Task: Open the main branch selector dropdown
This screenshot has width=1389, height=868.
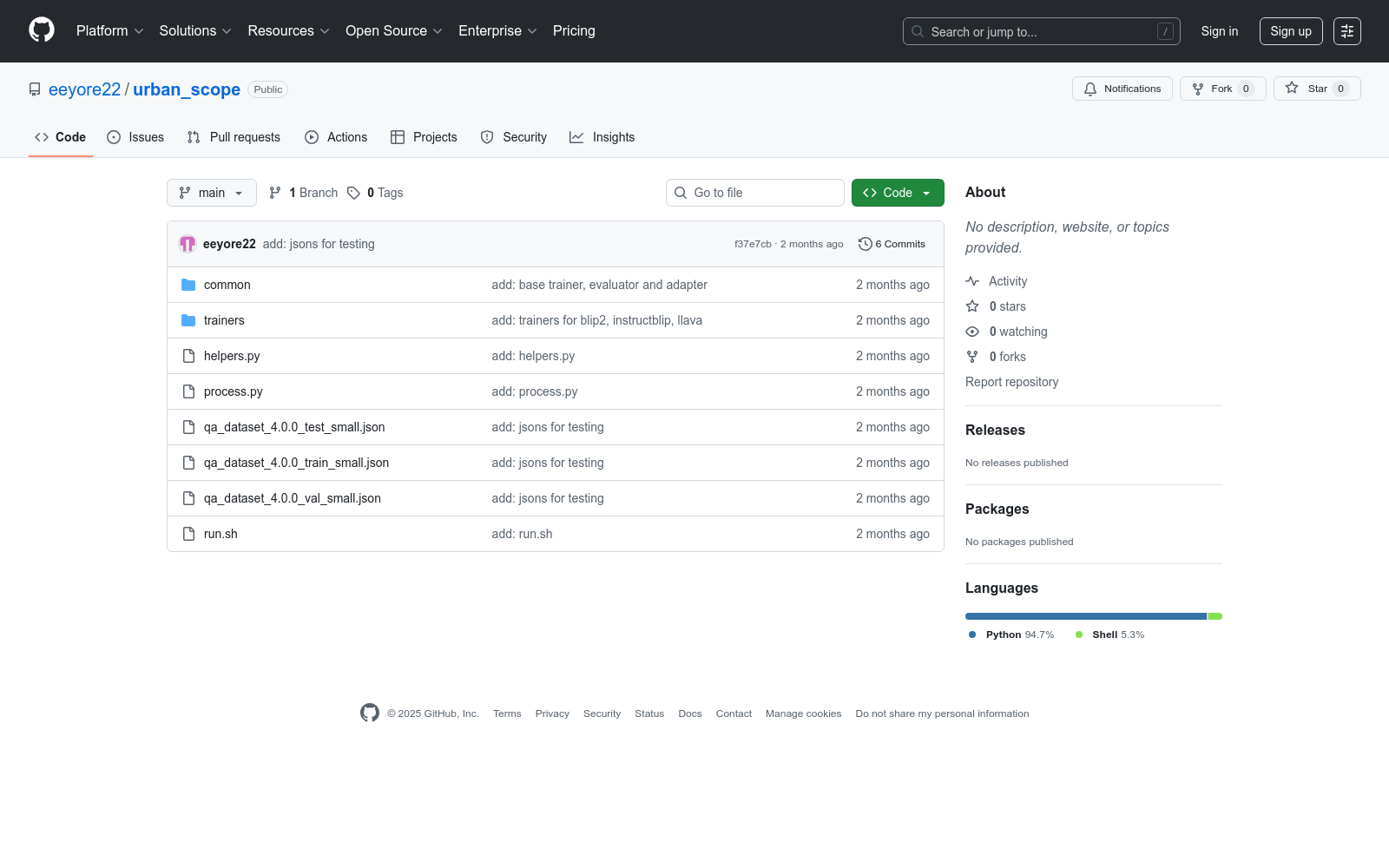Action: 212,193
